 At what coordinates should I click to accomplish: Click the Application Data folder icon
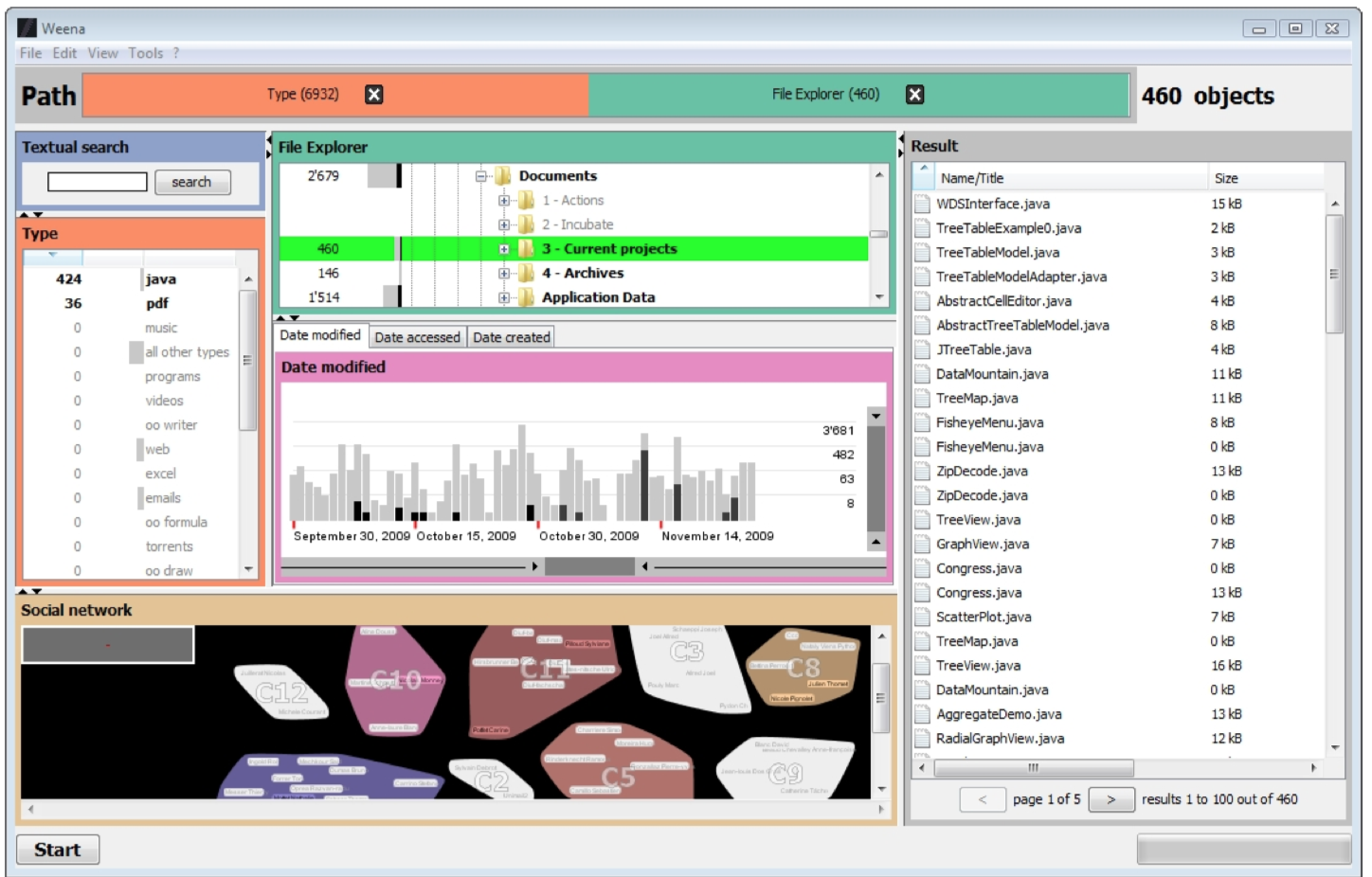[x=526, y=297]
